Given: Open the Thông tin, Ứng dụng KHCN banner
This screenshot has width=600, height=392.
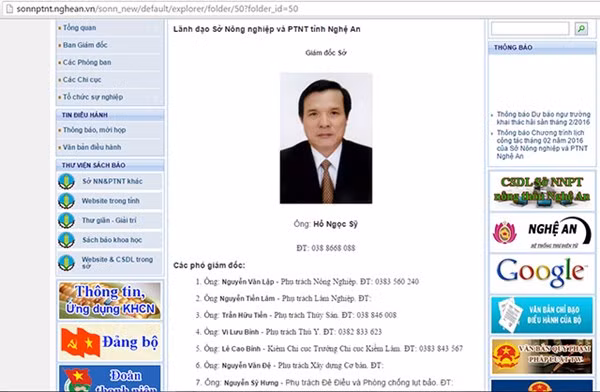Looking at the screenshot, I should pyautogui.click(x=110, y=301).
